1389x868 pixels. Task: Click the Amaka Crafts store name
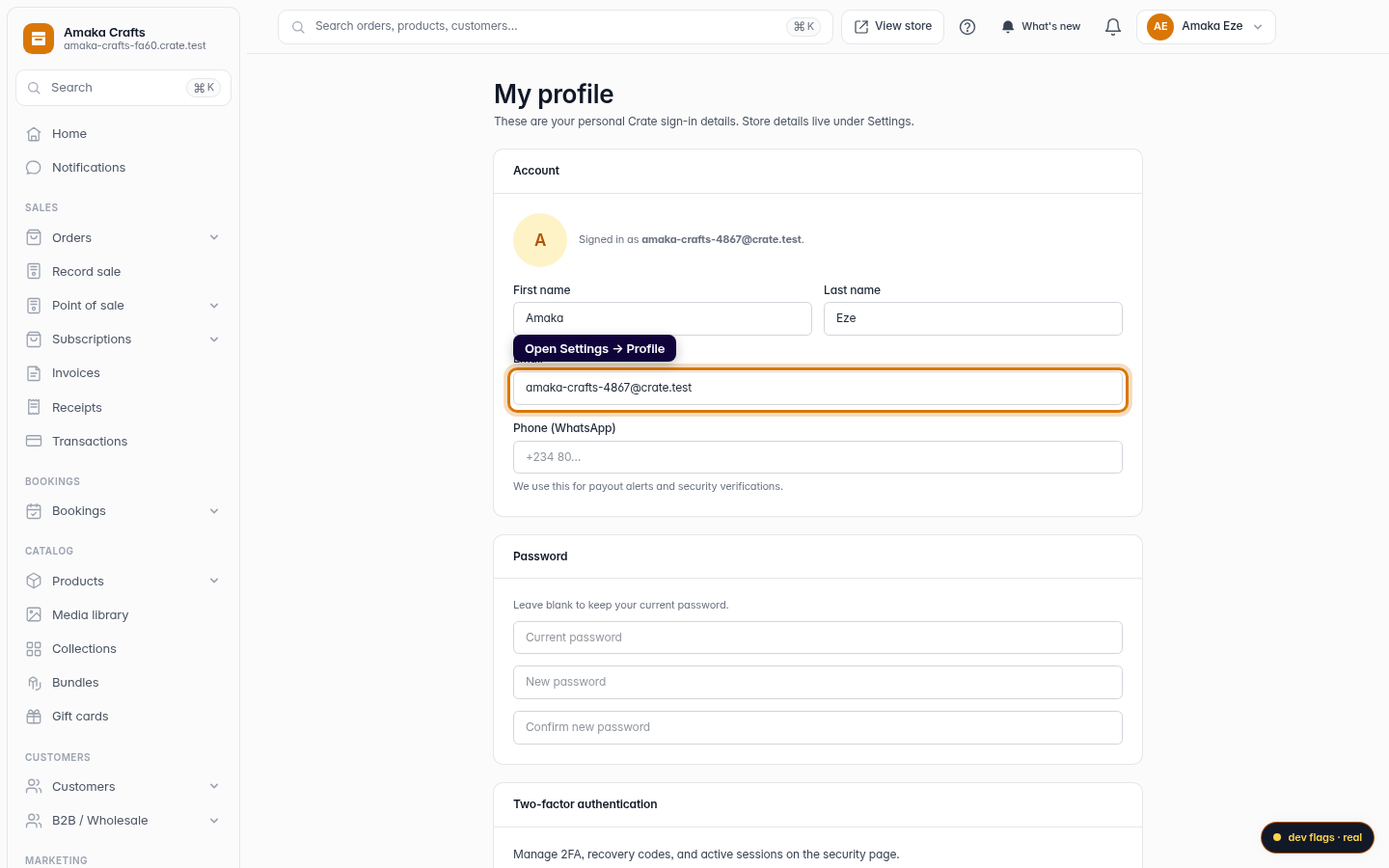104,33
